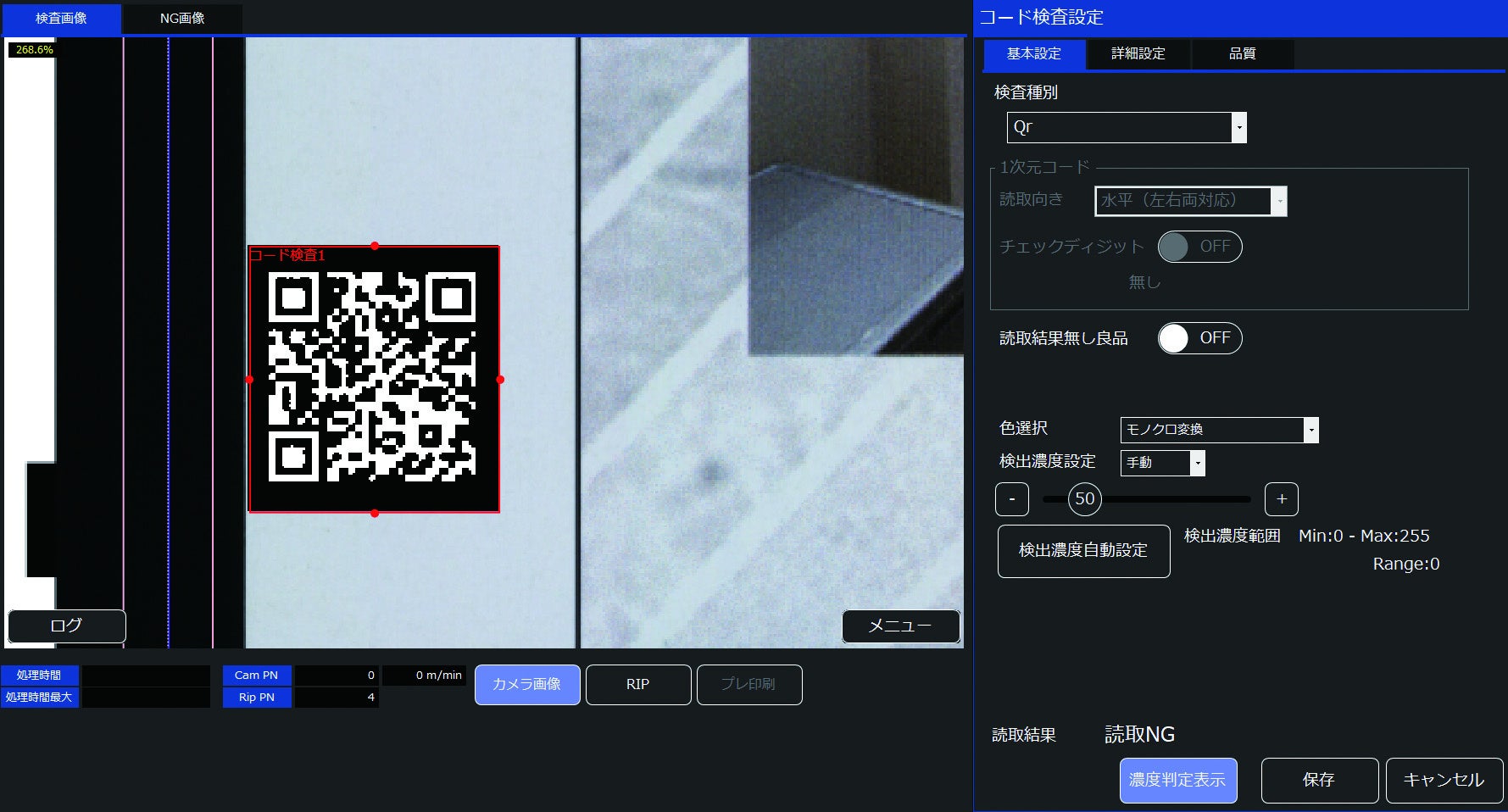The image size is (1508, 812).
Task: Open the 検査種別 Qr dropdown
Action: click(x=1127, y=127)
